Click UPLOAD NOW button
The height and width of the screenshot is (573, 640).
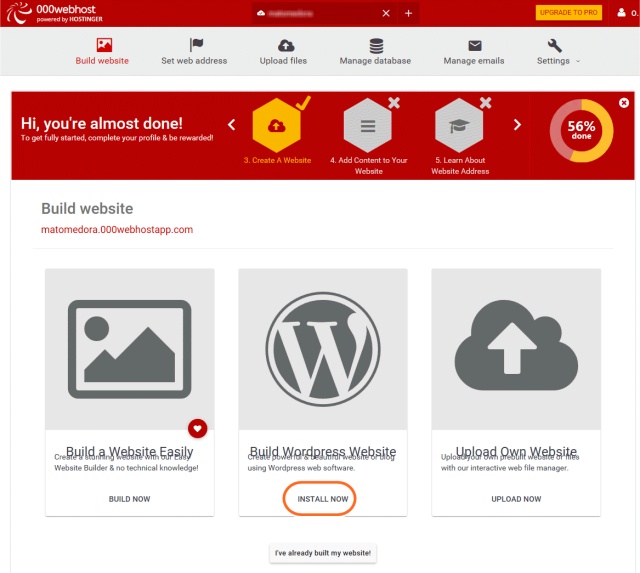[x=516, y=499]
